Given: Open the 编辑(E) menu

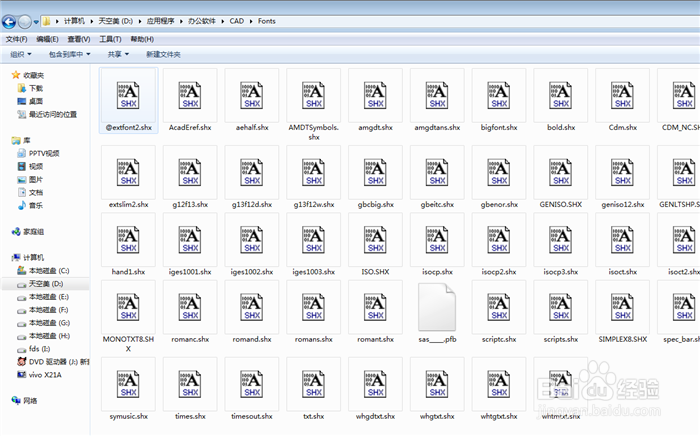Looking at the screenshot, I should click(47, 39).
